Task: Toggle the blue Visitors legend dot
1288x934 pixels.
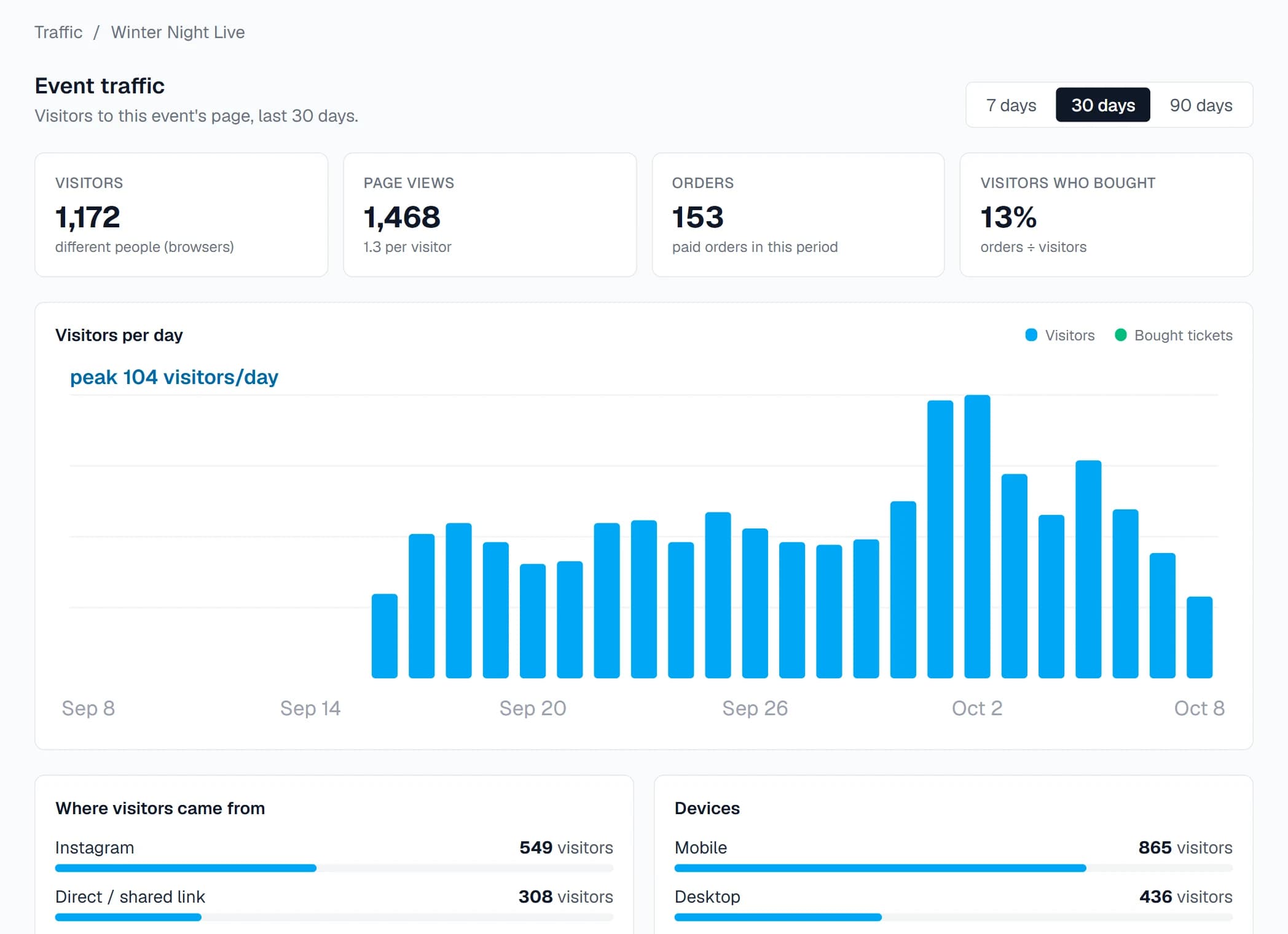Action: pos(1031,335)
